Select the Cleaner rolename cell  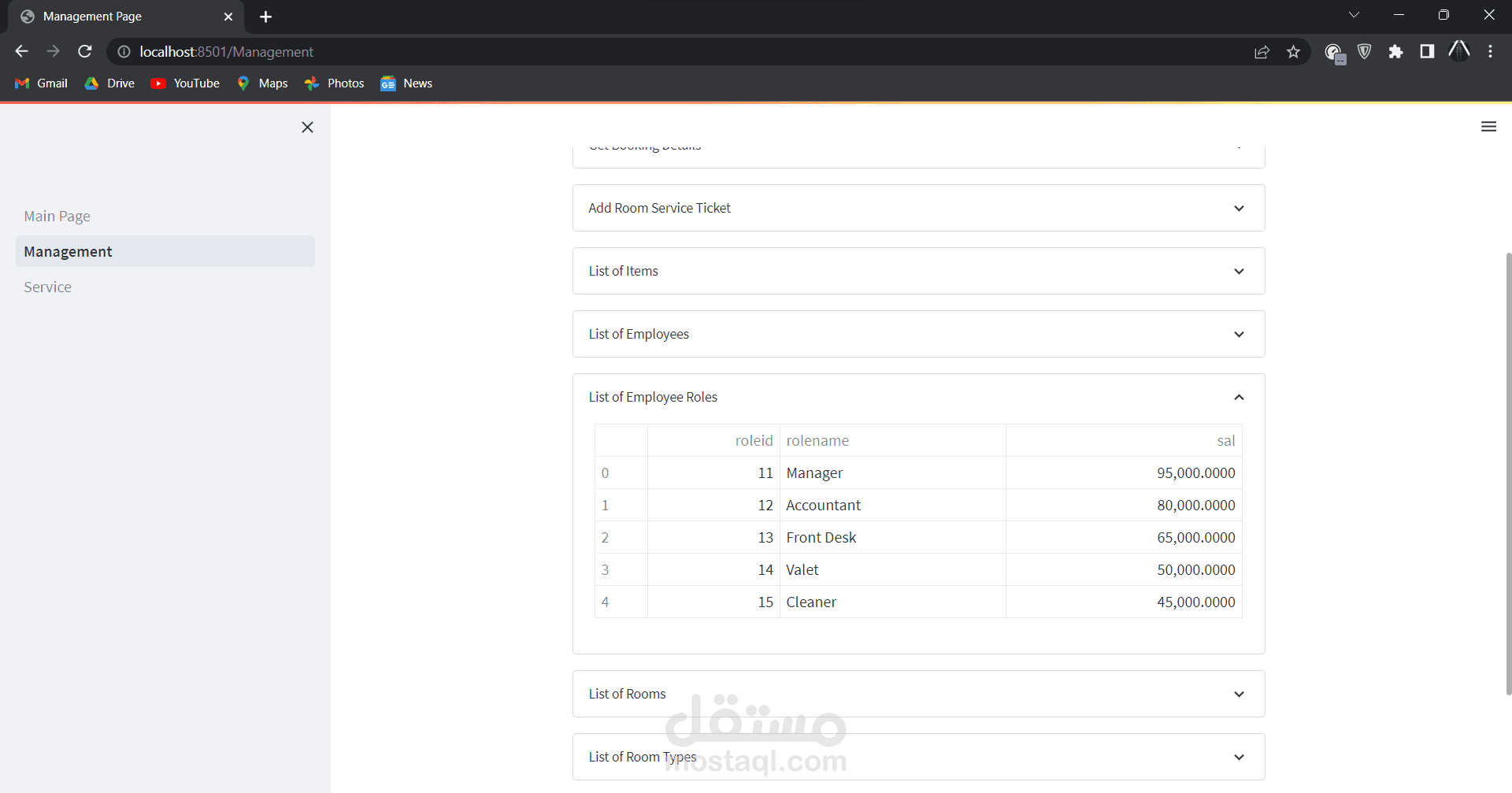tap(892, 602)
